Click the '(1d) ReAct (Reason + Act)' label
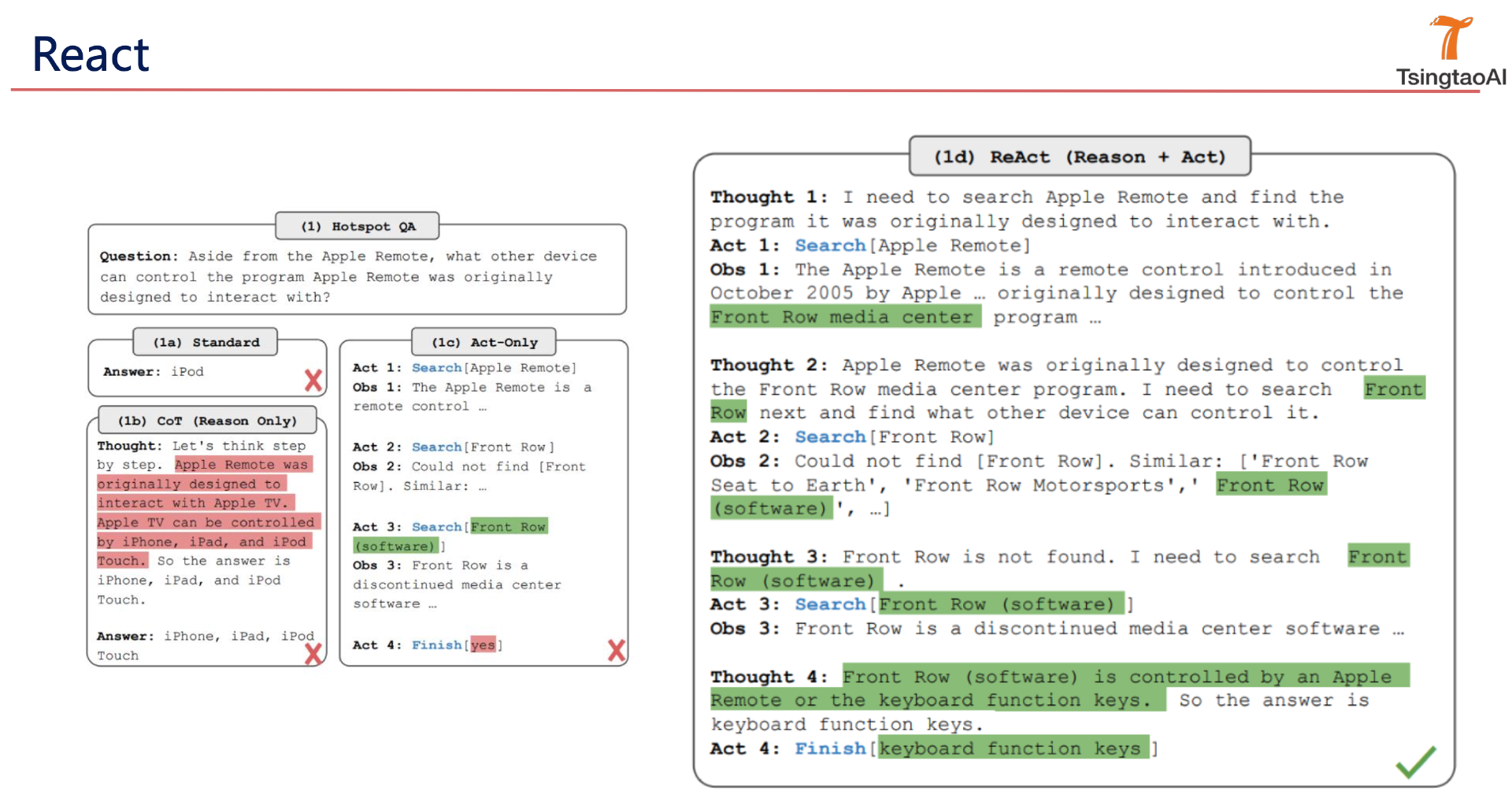This screenshot has width=1512, height=798. click(x=1080, y=157)
